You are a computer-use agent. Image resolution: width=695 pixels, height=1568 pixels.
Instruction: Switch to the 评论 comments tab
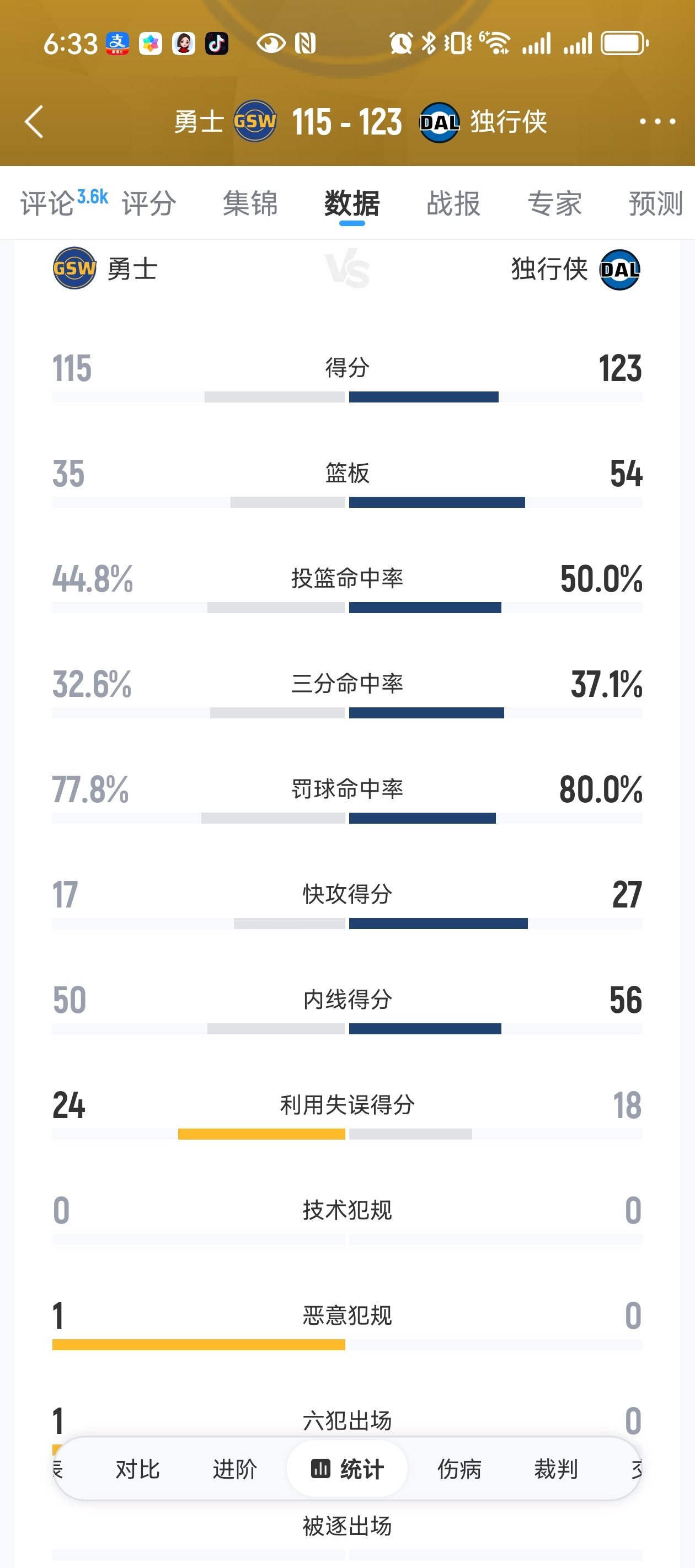pyautogui.click(x=47, y=203)
